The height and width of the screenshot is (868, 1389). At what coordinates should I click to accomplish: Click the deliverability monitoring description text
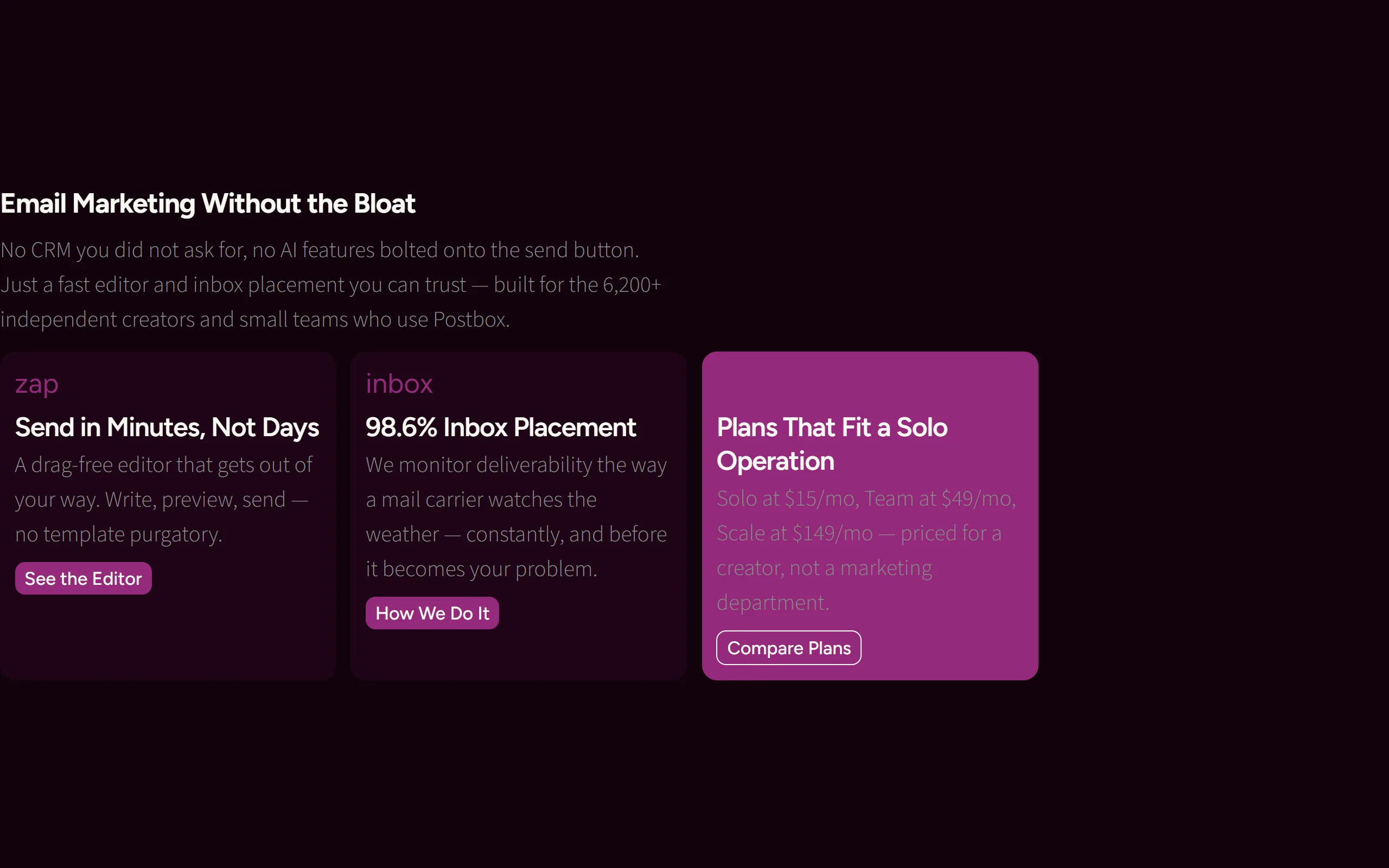[517, 516]
